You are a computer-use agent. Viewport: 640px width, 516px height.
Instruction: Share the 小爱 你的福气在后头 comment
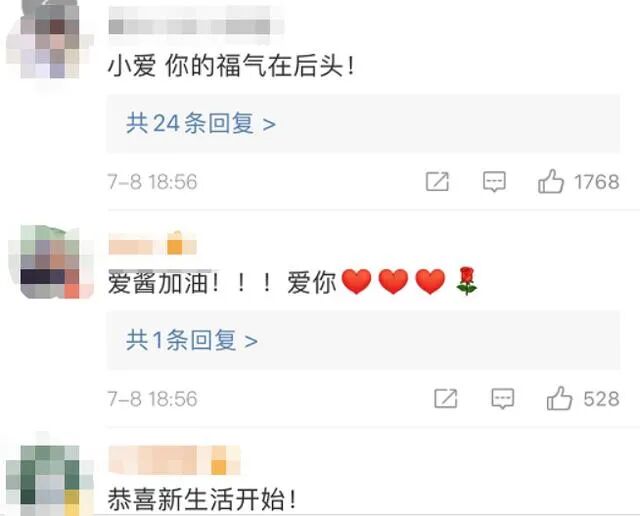pos(437,181)
